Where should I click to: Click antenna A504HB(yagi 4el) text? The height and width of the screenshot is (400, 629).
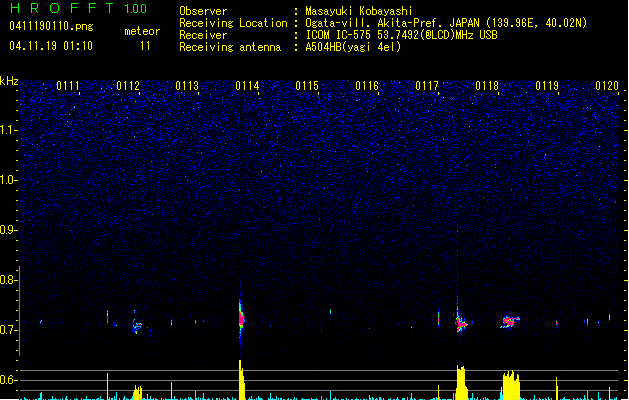(353, 47)
